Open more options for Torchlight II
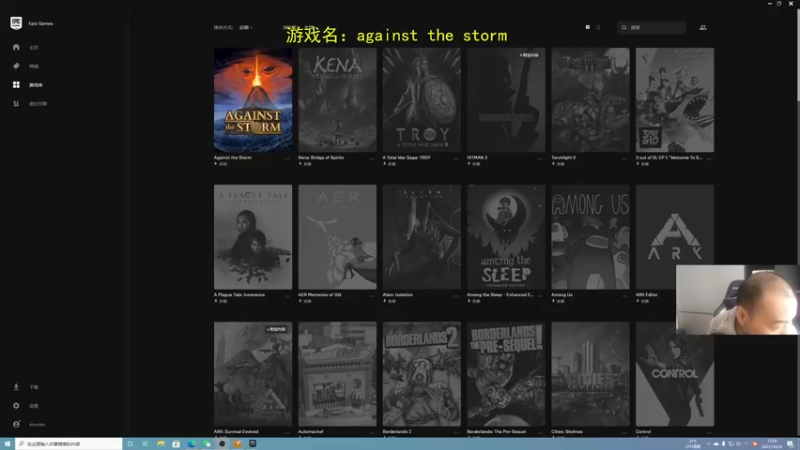The width and height of the screenshot is (800, 450). pos(625,159)
